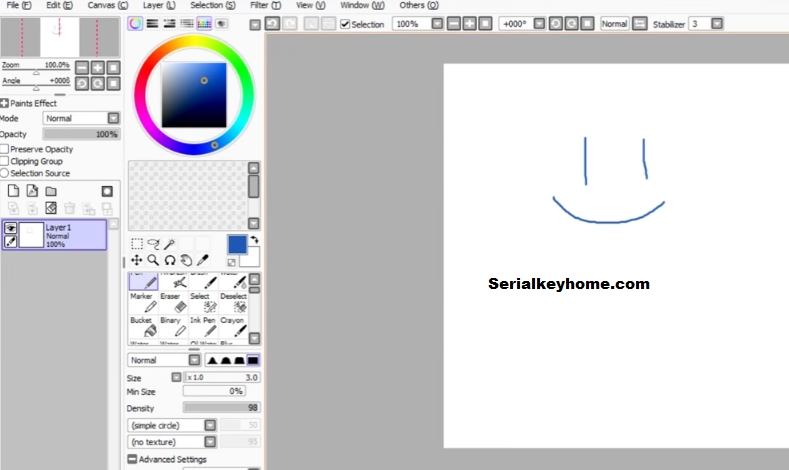Open the Others menu
Screen dimensions: 789x470
[x=419, y=5]
